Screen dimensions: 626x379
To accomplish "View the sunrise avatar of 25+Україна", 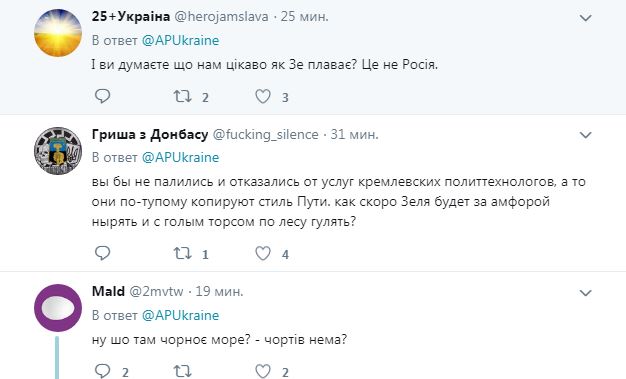I will 58,33.
